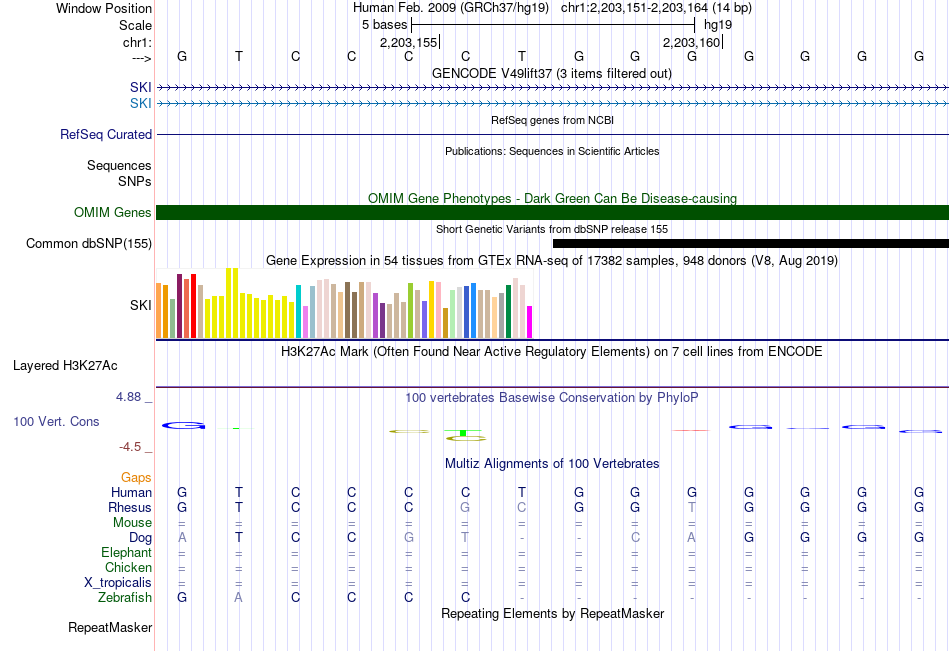Click the large blue G PhyloP logo

tap(184, 426)
